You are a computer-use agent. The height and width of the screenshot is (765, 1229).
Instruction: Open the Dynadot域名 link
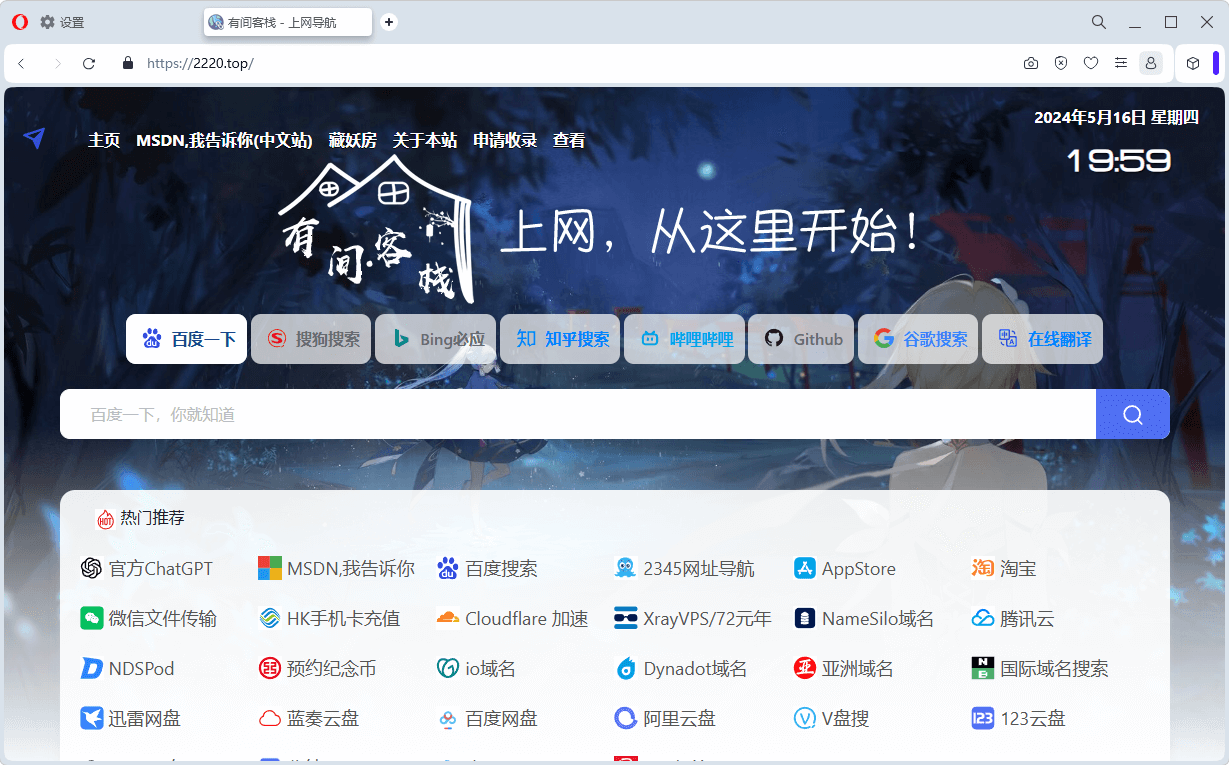click(682, 669)
